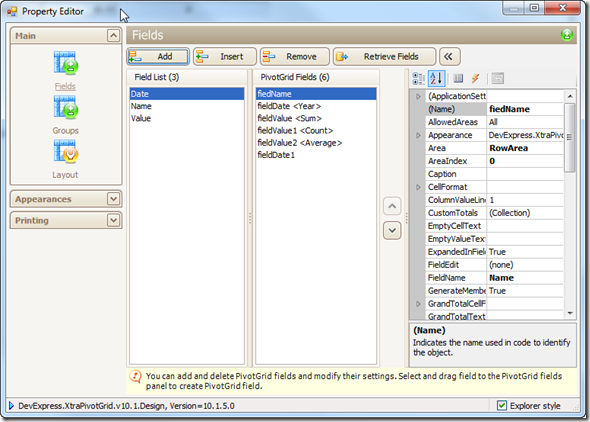Click the CustomTotals (Collection) value
Screen dimensions: 590x422
tap(525, 213)
